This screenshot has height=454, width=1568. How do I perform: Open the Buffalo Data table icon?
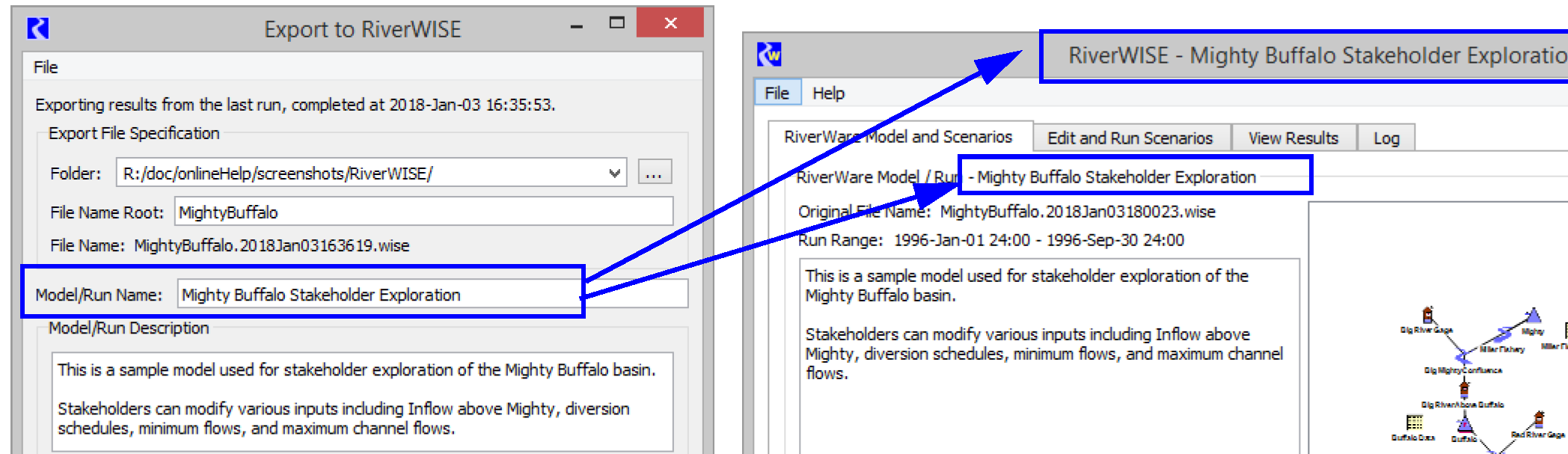pos(1413,423)
